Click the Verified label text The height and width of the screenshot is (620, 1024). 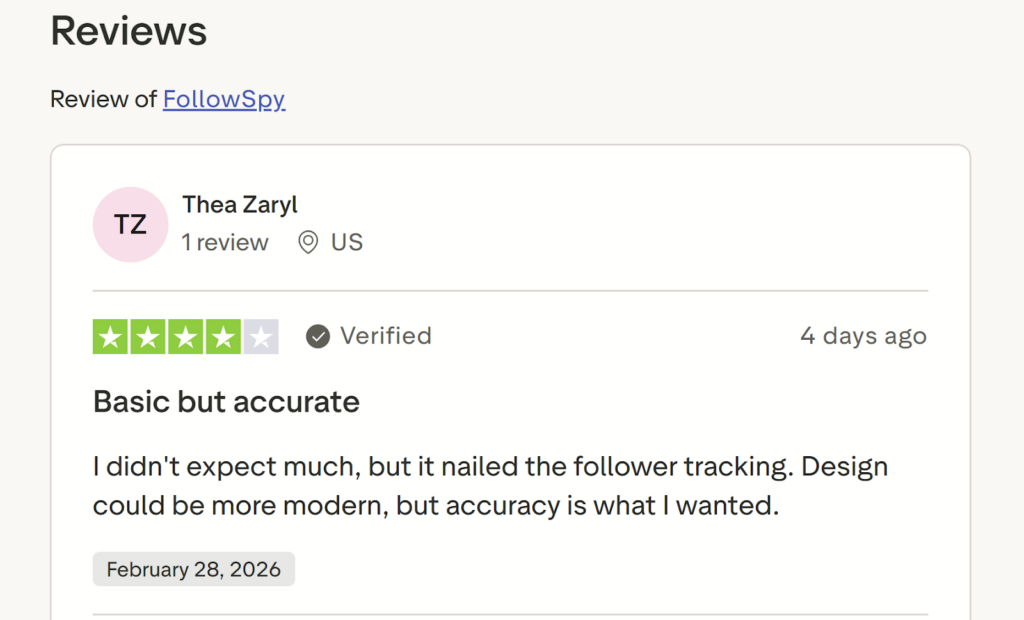[386, 336]
